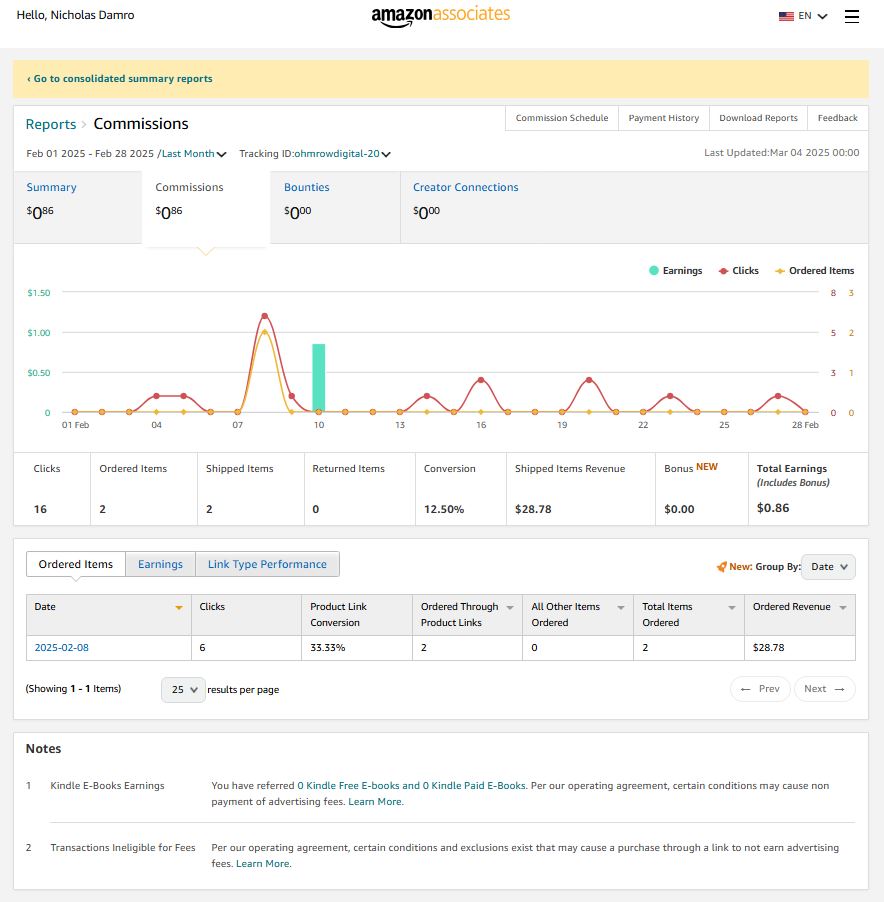Click Learn More under Kindle E-Books Earnings
The height and width of the screenshot is (902, 884).
[376, 802]
